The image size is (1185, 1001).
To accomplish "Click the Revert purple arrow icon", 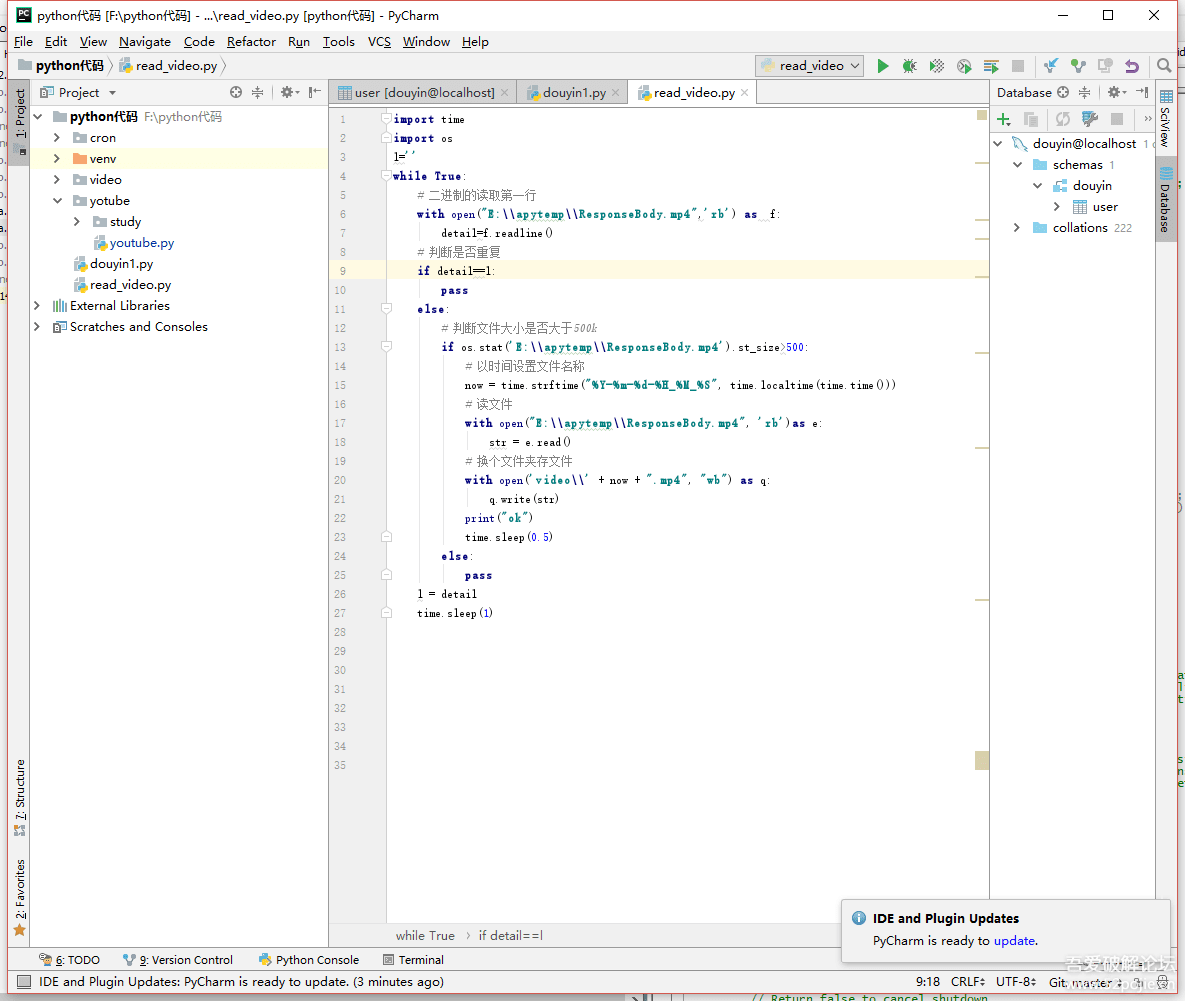I will 1131,66.
